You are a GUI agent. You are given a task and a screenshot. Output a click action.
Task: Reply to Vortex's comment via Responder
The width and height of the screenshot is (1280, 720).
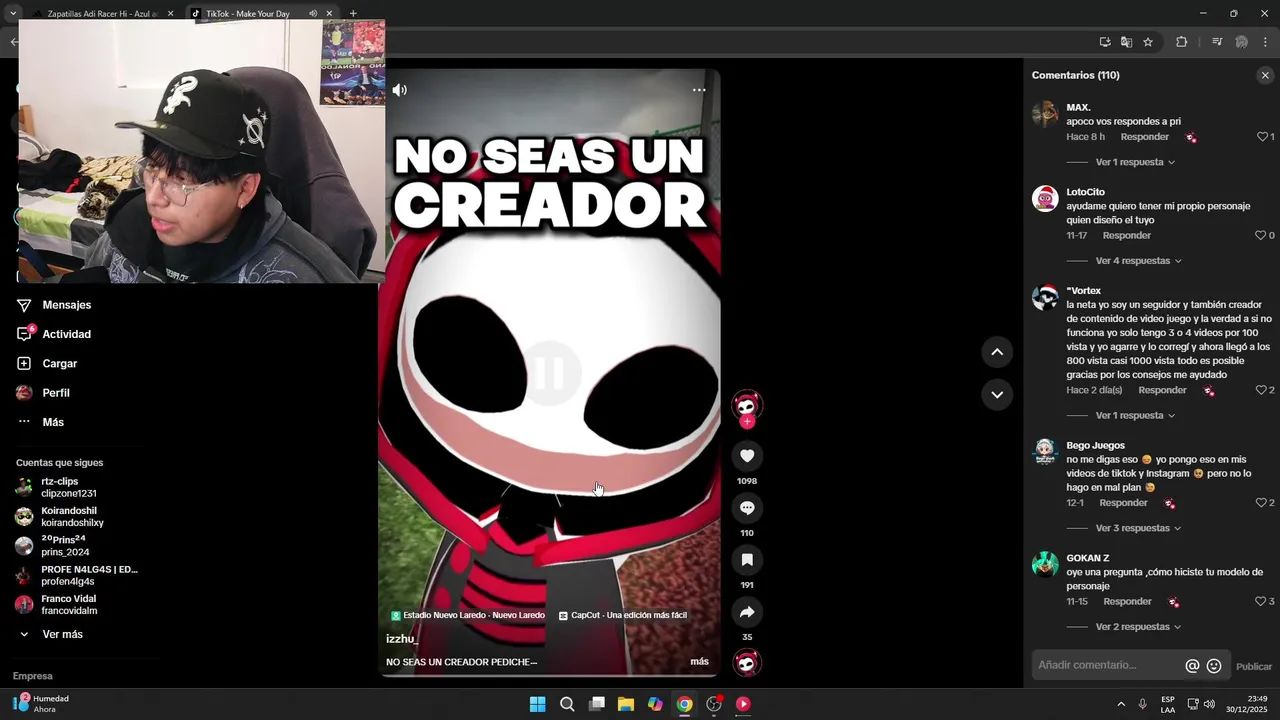pos(1162,390)
